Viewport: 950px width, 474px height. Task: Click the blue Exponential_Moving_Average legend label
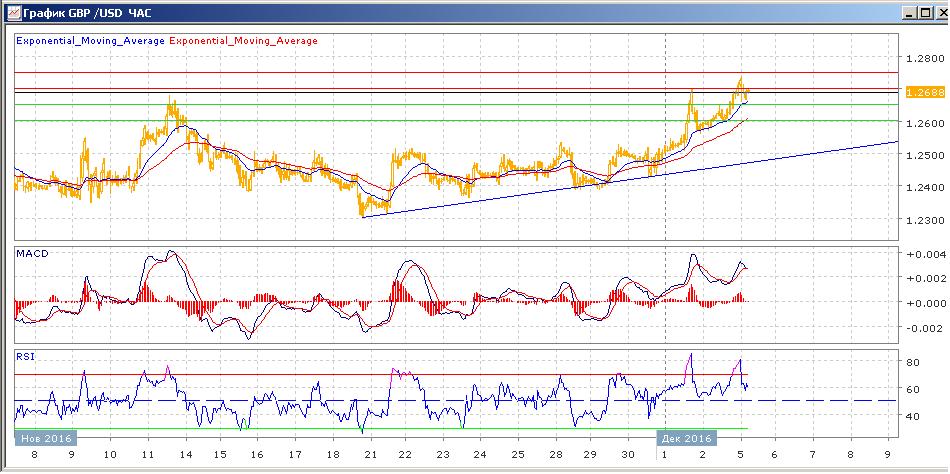[90, 41]
